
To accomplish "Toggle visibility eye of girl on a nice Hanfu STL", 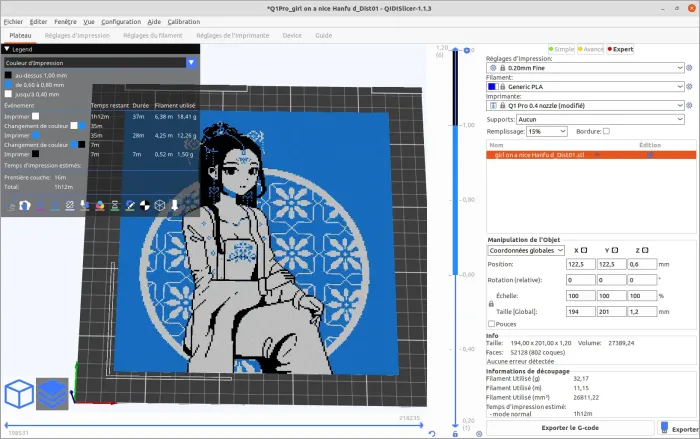I will pyautogui.click(x=597, y=155).
